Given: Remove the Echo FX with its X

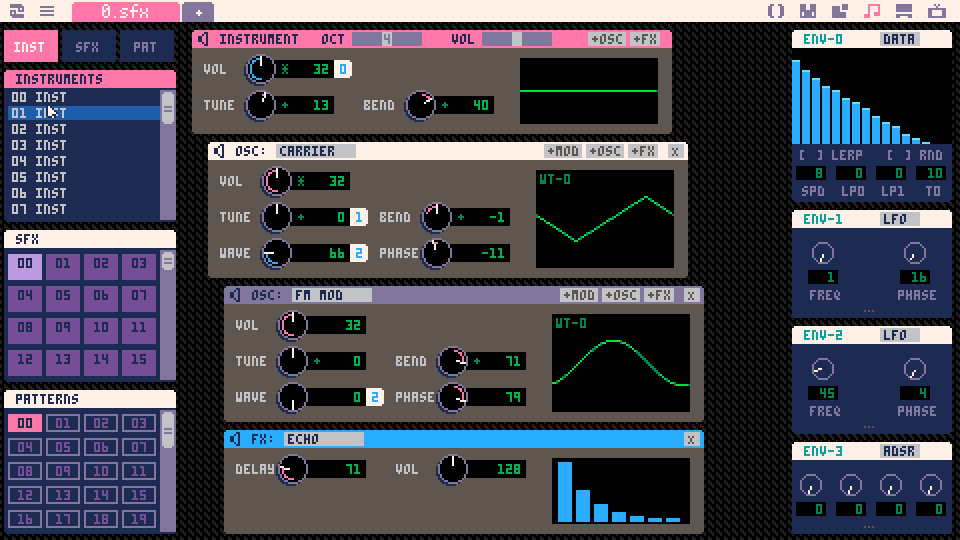Looking at the screenshot, I should 691,439.
